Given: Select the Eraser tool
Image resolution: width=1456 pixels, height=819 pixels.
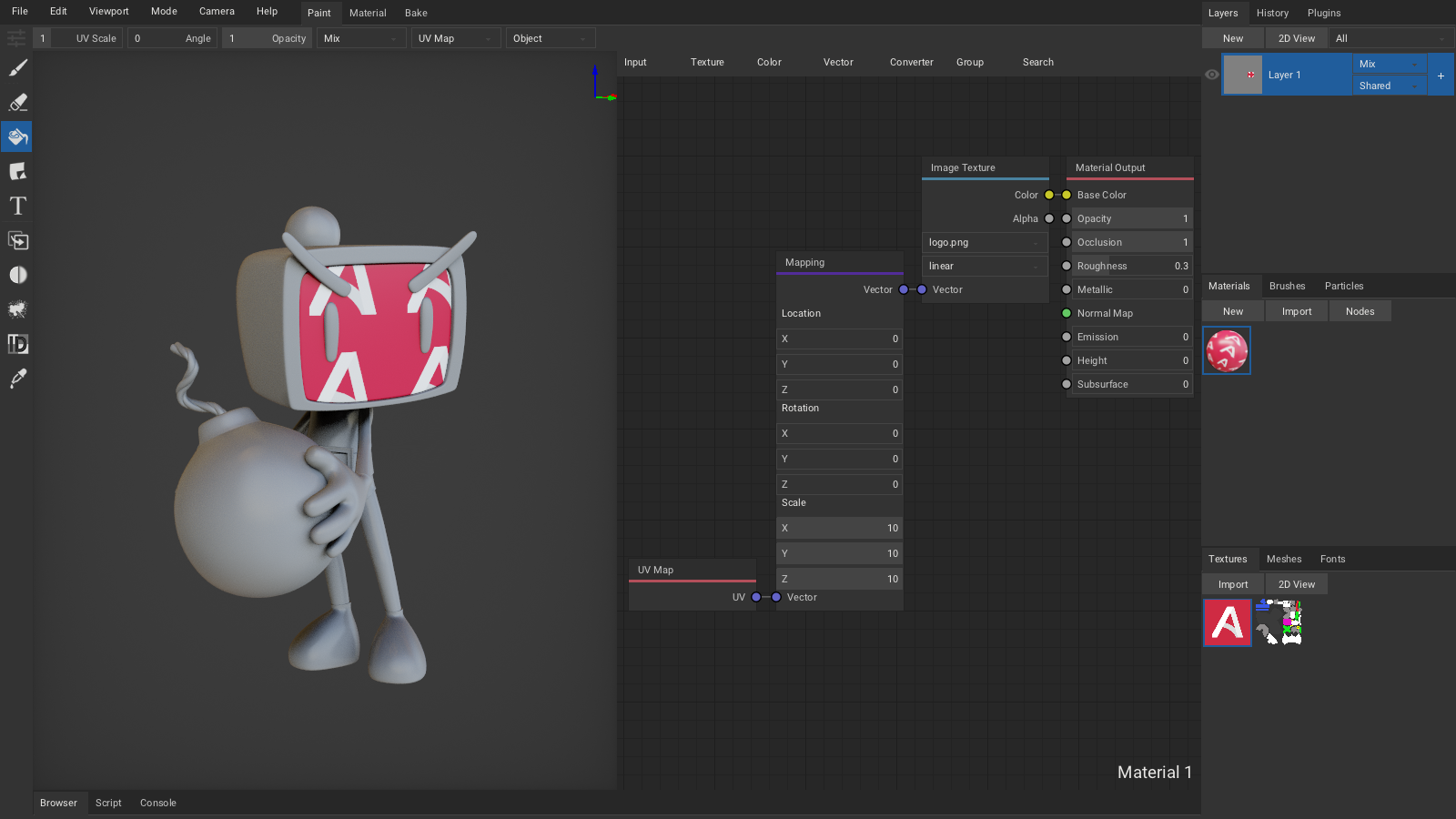Looking at the screenshot, I should [17, 103].
